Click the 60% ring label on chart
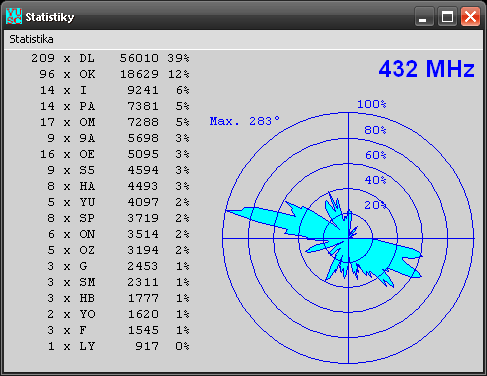The width and height of the screenshot is (487, 376). tap(375, 155)
